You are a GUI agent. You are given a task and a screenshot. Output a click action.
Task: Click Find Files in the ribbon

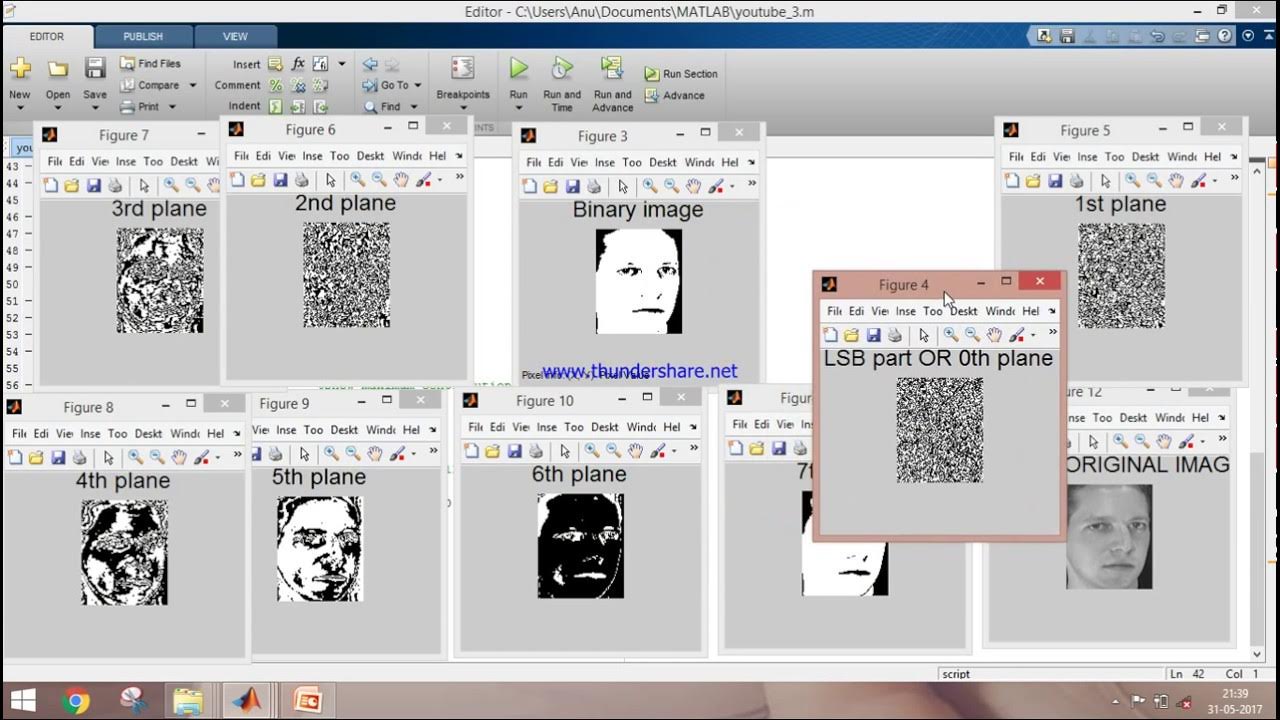coord(150,63)
